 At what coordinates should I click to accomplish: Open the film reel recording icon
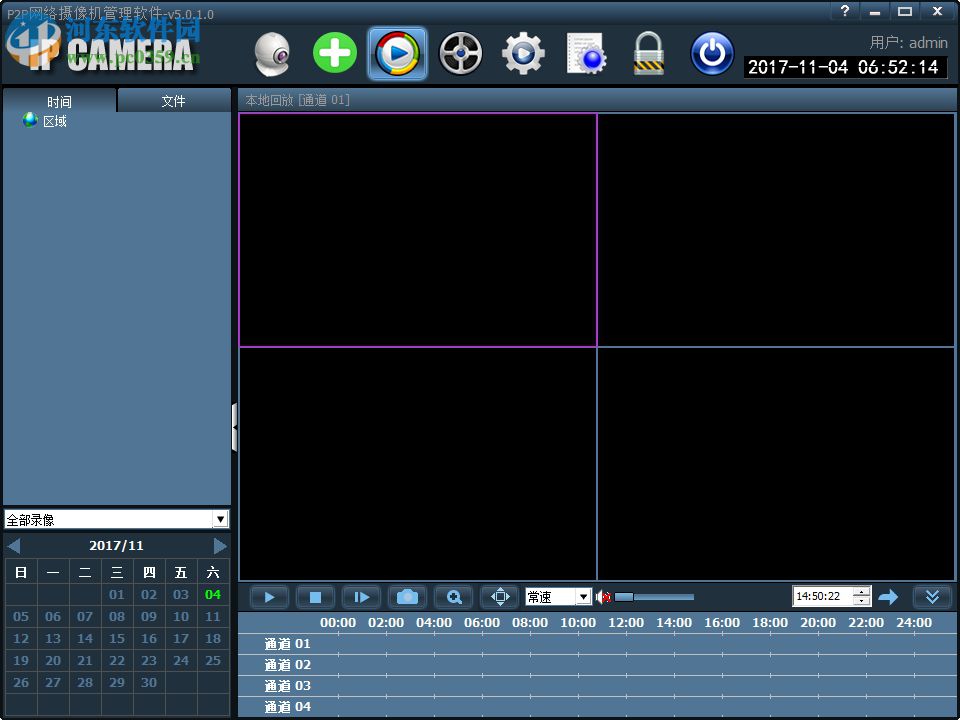click(460, 54)
